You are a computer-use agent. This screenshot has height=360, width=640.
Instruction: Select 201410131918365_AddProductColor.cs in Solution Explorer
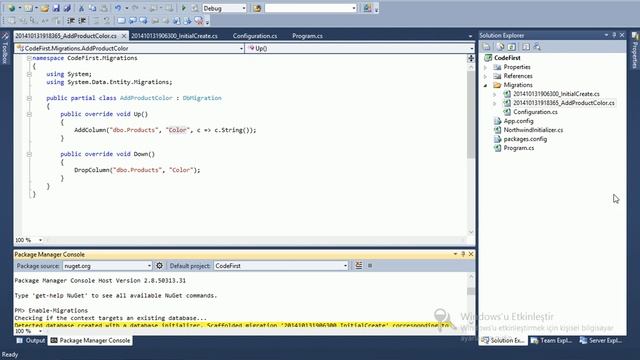(x=563, y=103)
